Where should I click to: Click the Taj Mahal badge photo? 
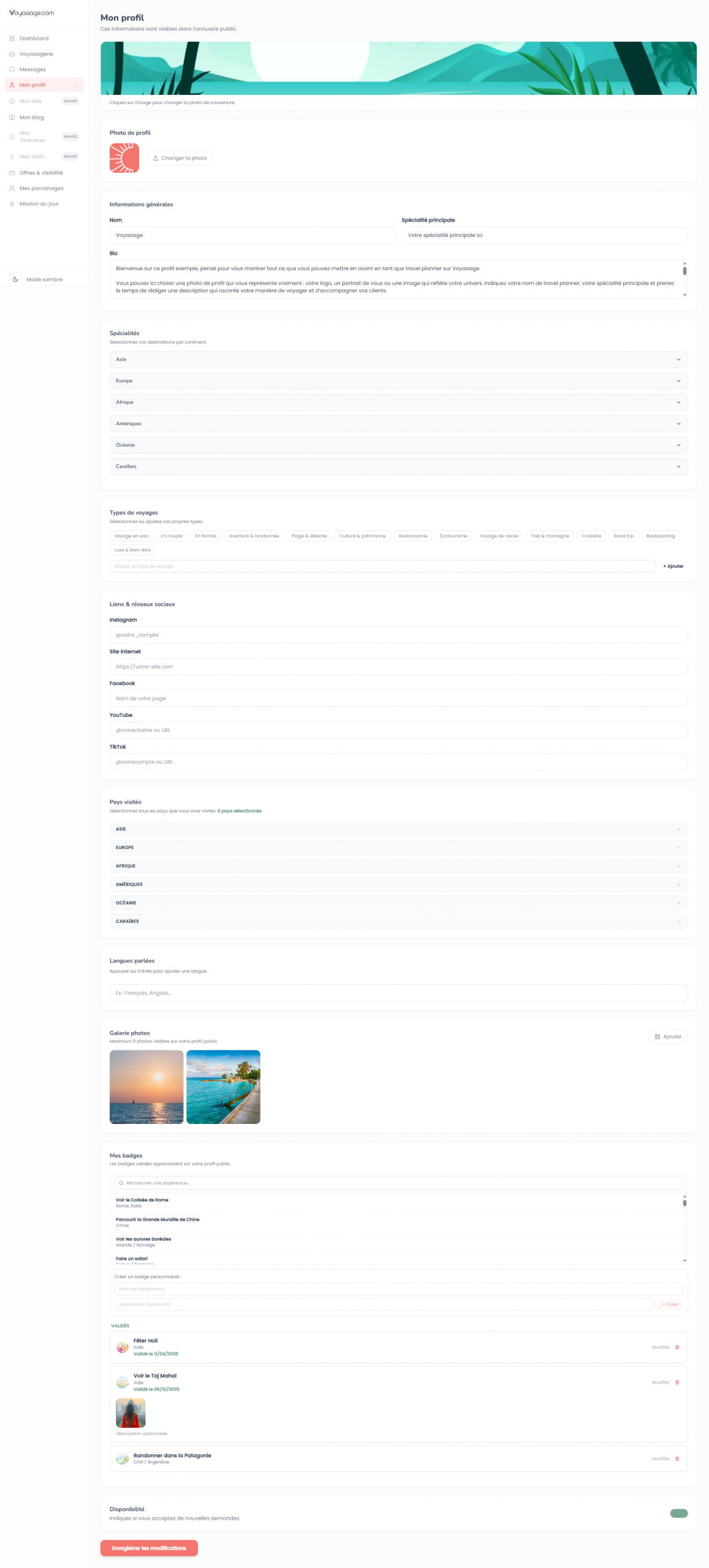(131, 1413)
